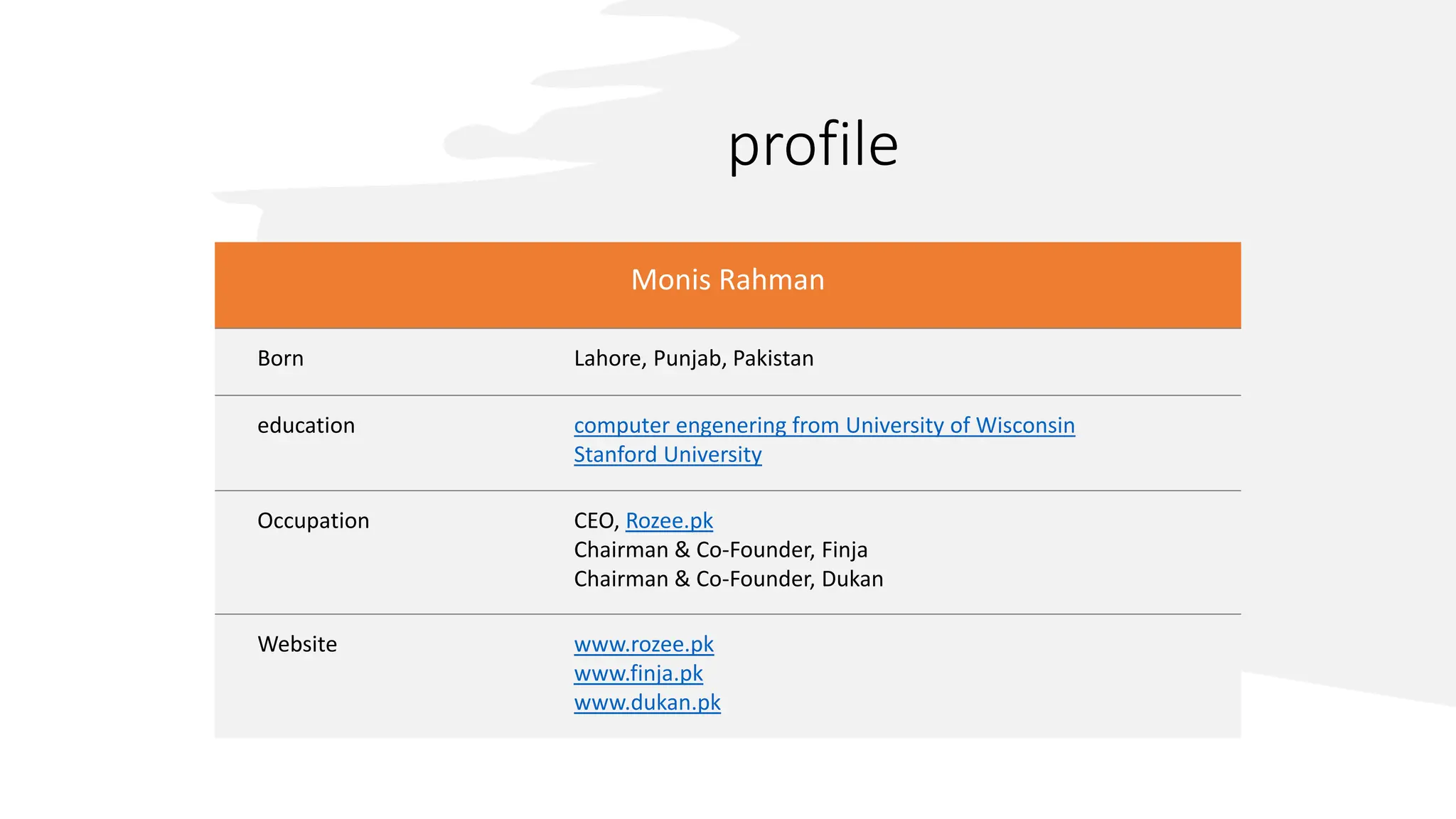This screenshot has width=1456, height=819.
Task: Click the word Wisconsin in the education link
Action: [1025, 425]
